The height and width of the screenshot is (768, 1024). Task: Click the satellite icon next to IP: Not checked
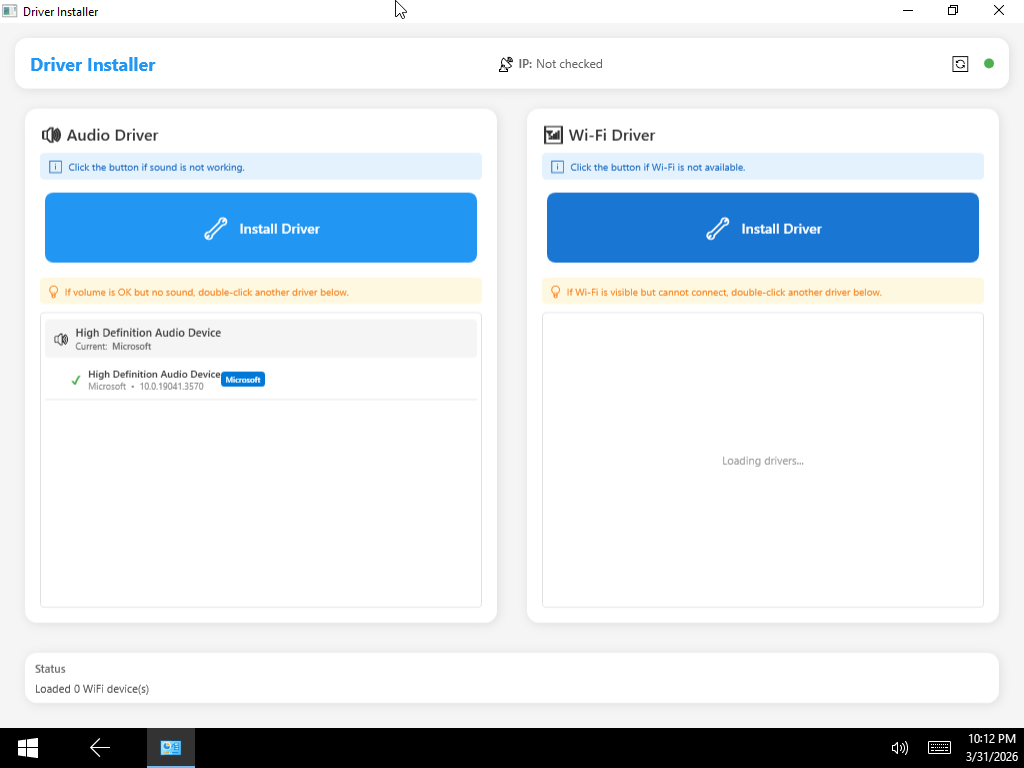coord(505,63)
